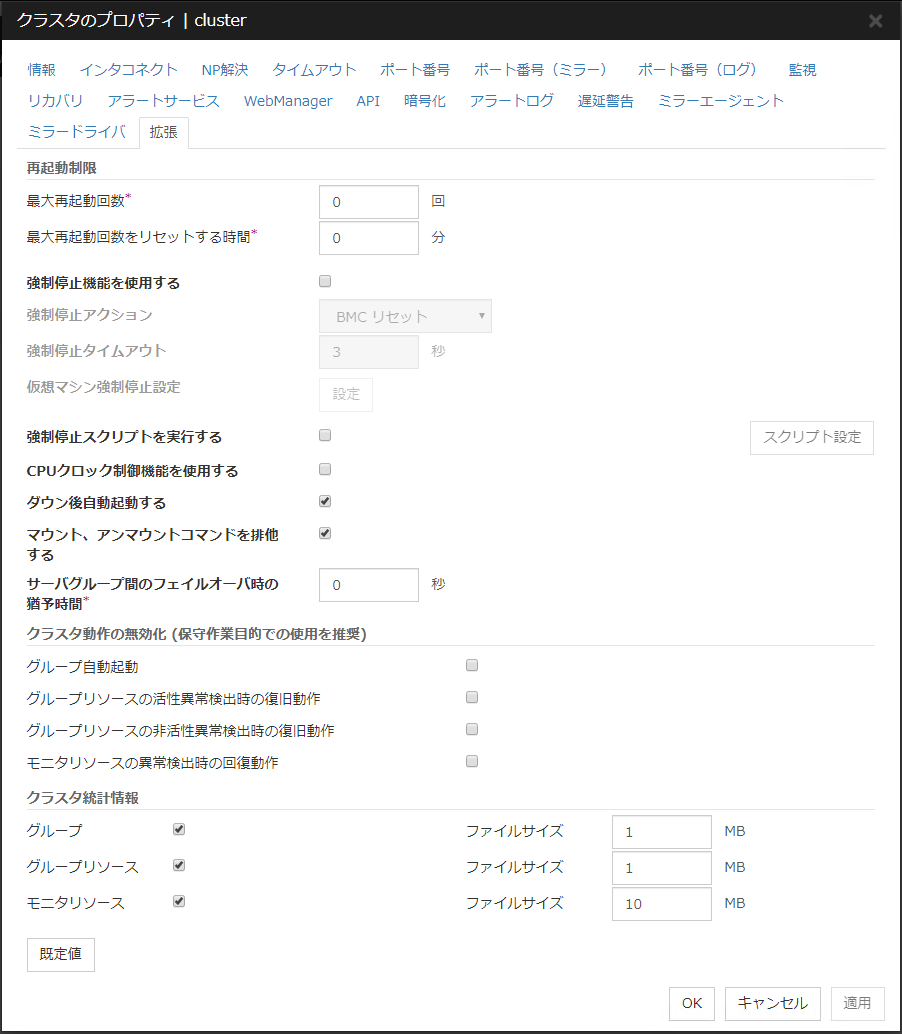Enable the 強制停止機能を使用する checkbox
902x1034 pixels.
tap(324, 282)
